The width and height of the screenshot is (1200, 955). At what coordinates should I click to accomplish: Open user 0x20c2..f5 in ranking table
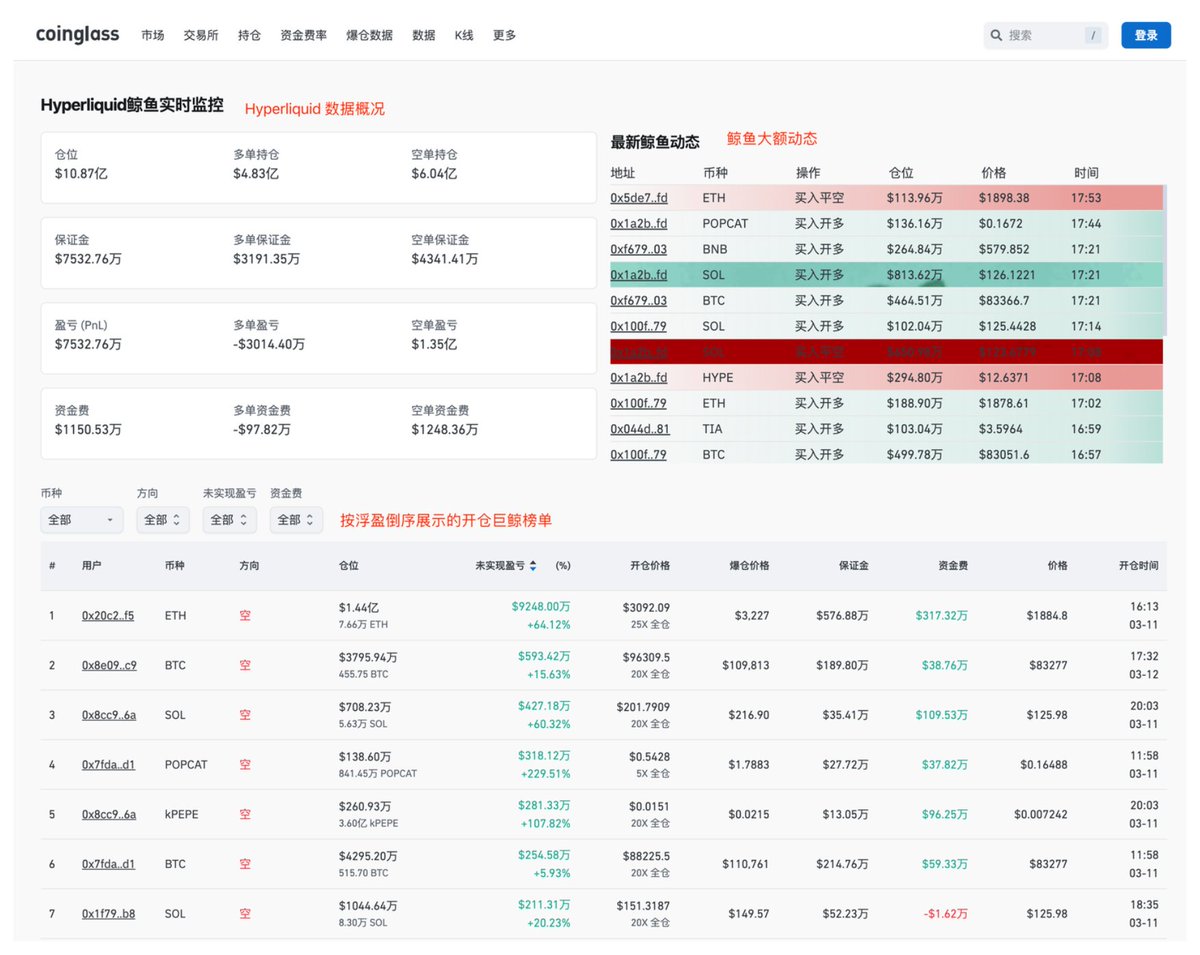pos(108,616)
